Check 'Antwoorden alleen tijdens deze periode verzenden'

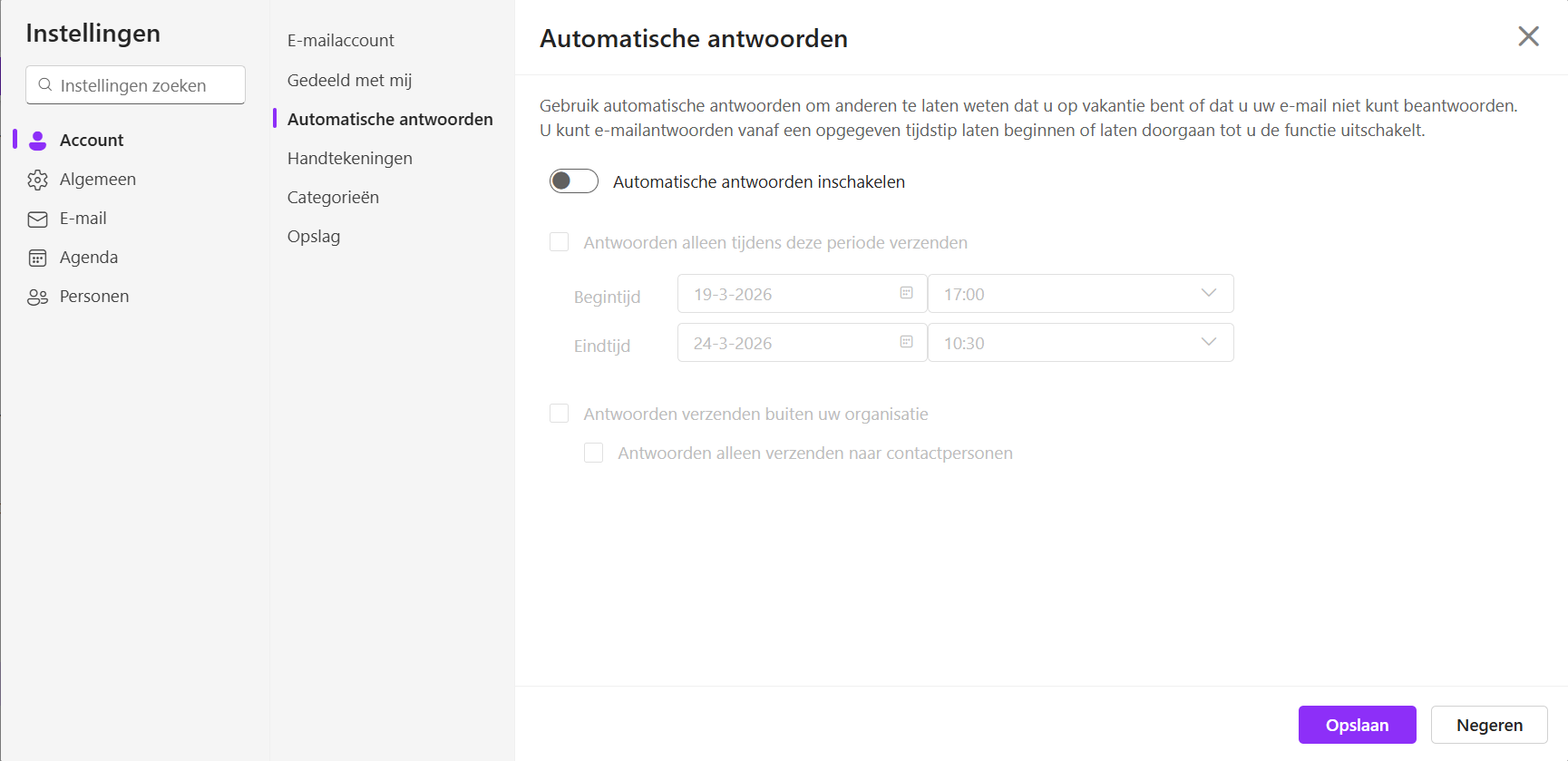click(x=560, y=242)
